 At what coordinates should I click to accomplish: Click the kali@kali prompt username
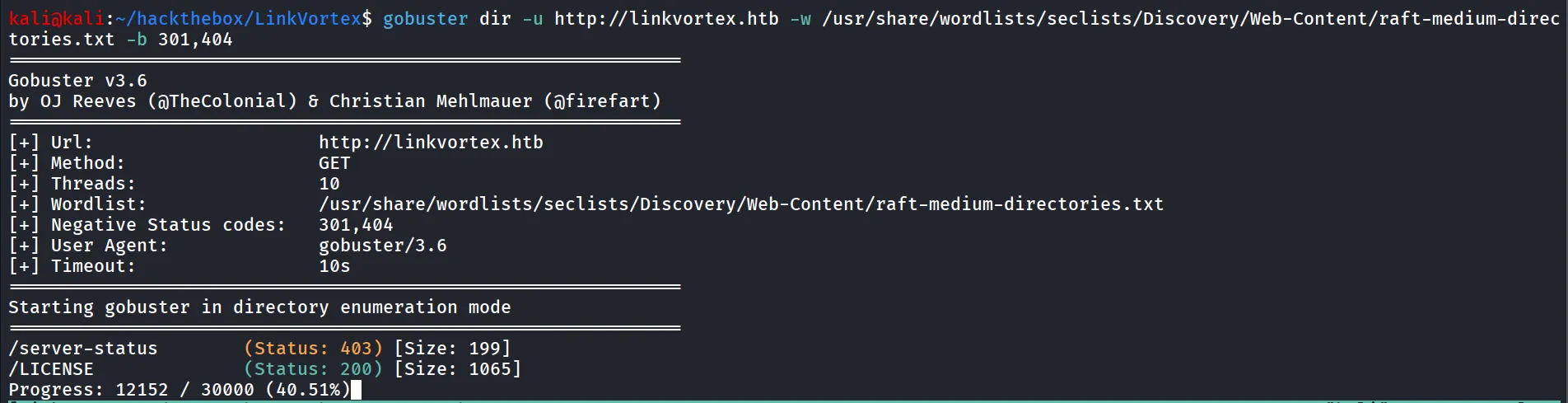(57, 18)
